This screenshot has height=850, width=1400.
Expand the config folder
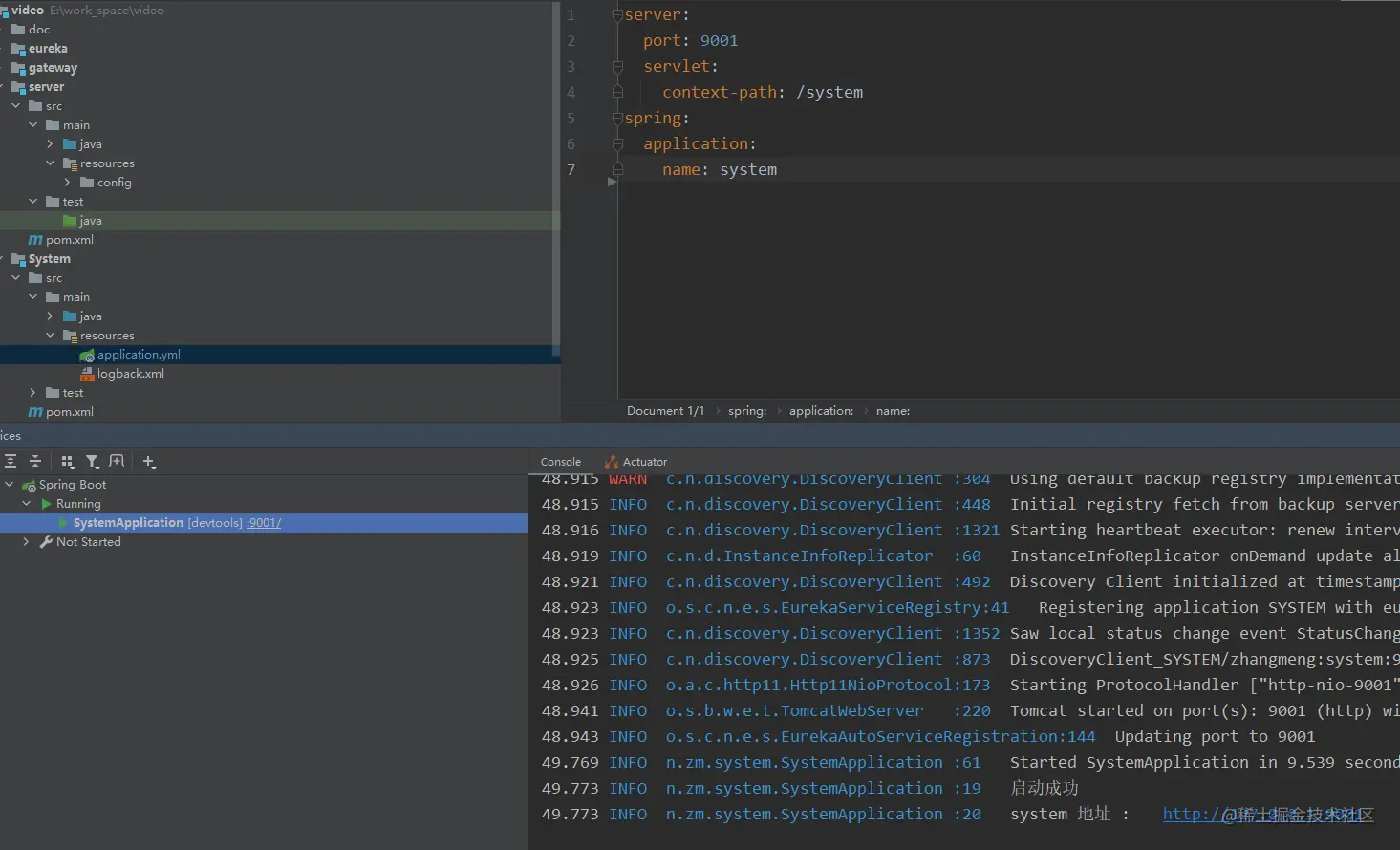pos(68,183)
